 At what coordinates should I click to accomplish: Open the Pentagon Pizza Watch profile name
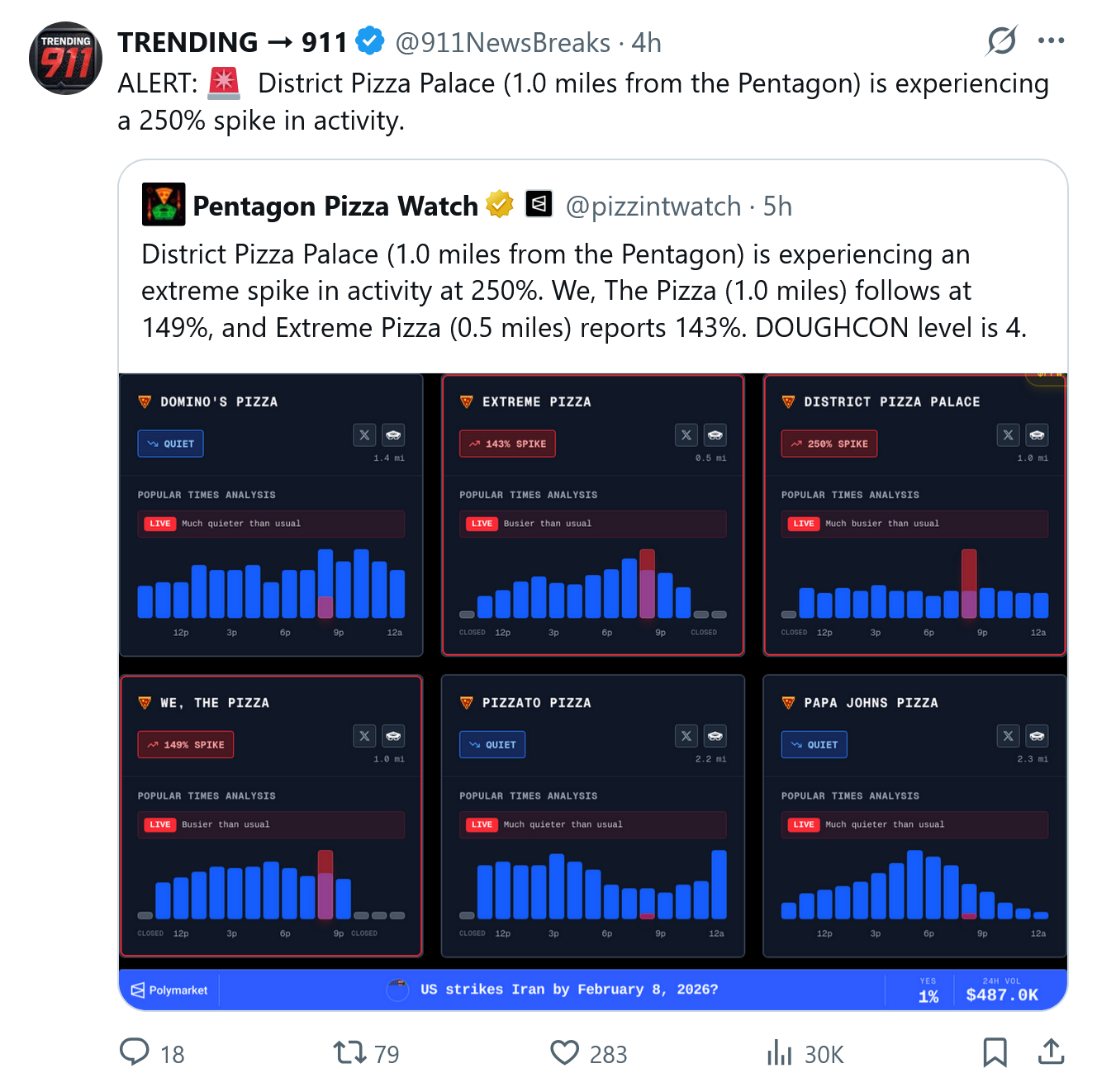coord(335,206)
